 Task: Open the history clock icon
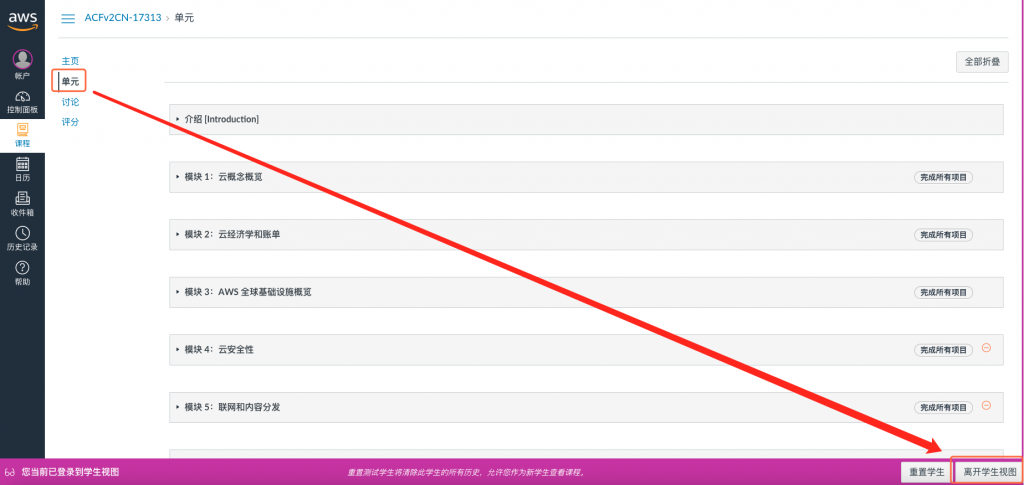tap(22, 233)
